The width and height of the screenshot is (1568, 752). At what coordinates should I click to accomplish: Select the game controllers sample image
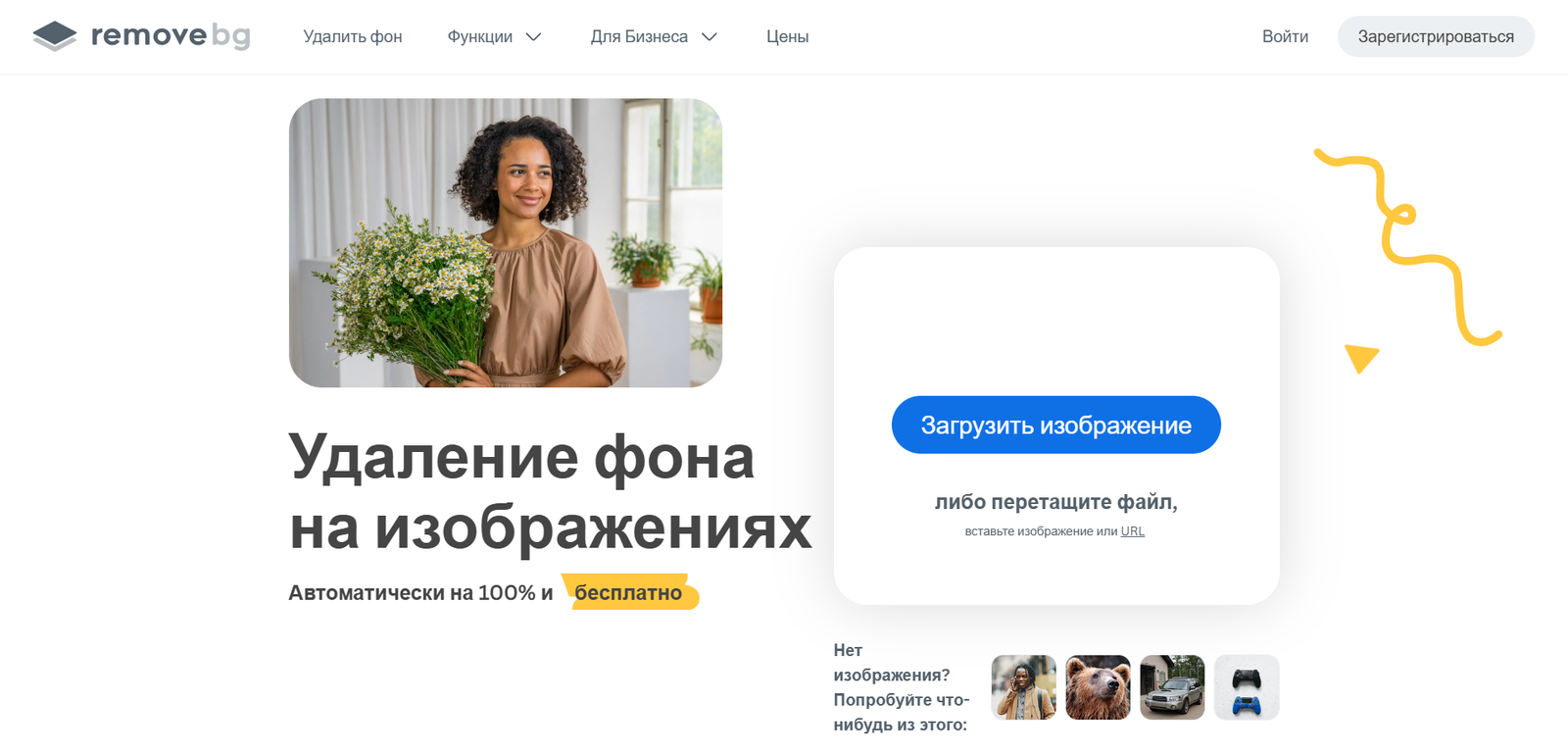coord(1247,687)
